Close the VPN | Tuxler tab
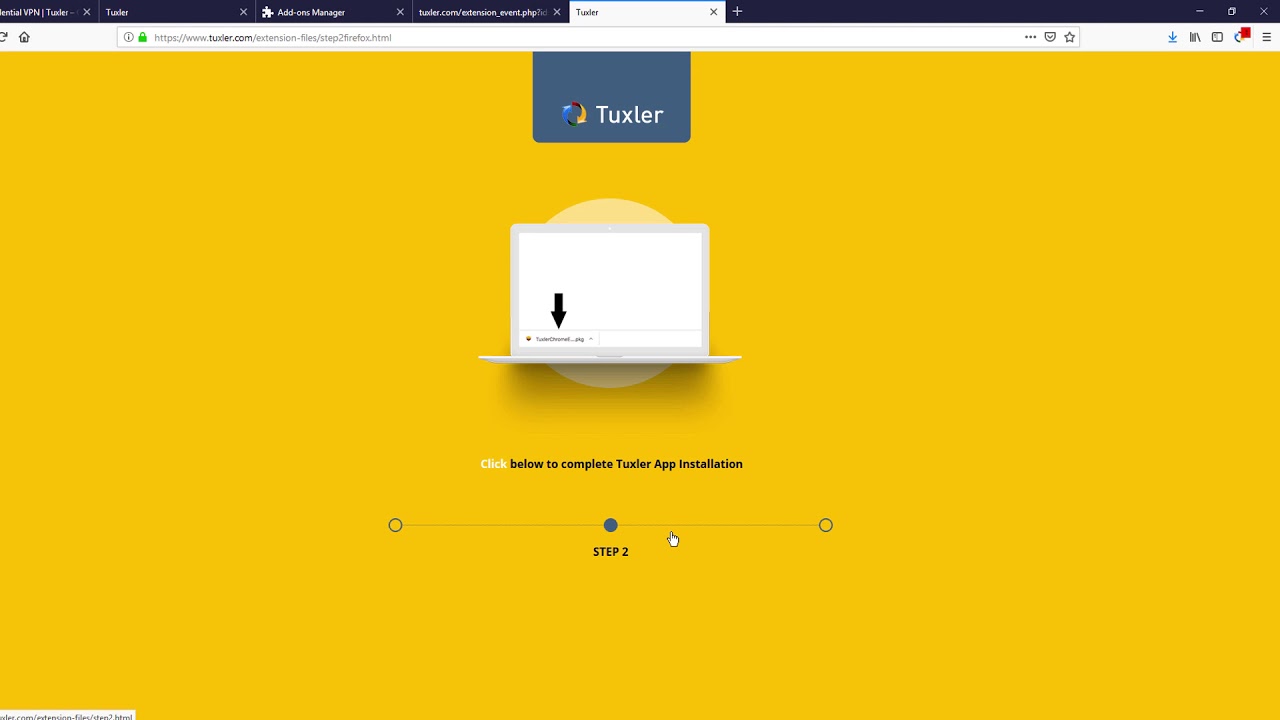This screenshot has height=720, width=1280. tap(86, 12)
